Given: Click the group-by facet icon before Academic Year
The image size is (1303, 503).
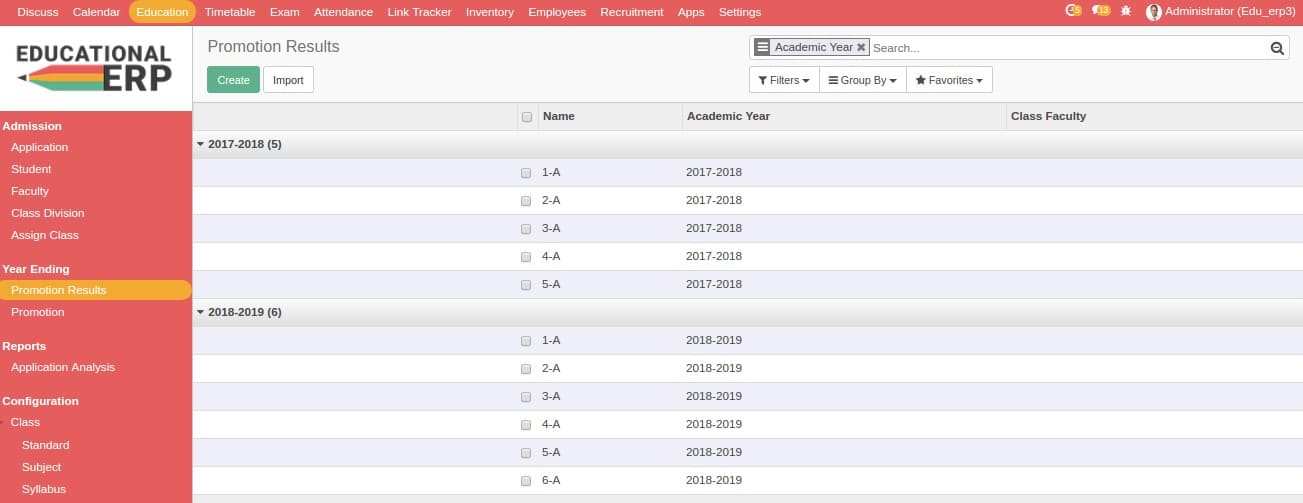Looking at the screenshot, I should (x=763, y=47).
